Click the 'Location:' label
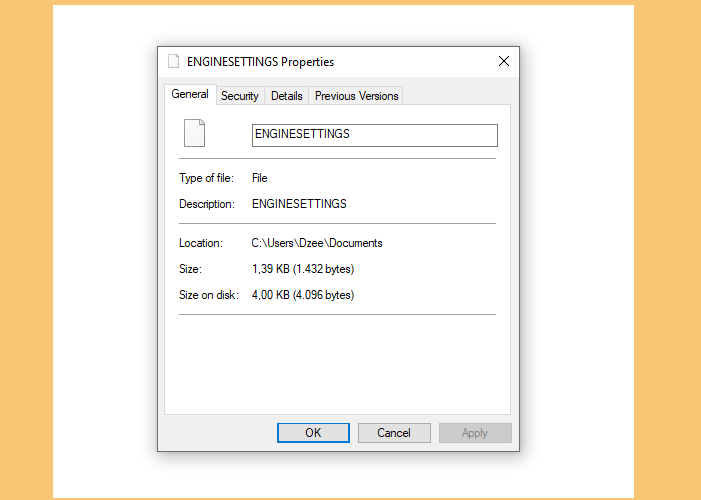This screenshot has height=500, width=701. click(201, 243)
